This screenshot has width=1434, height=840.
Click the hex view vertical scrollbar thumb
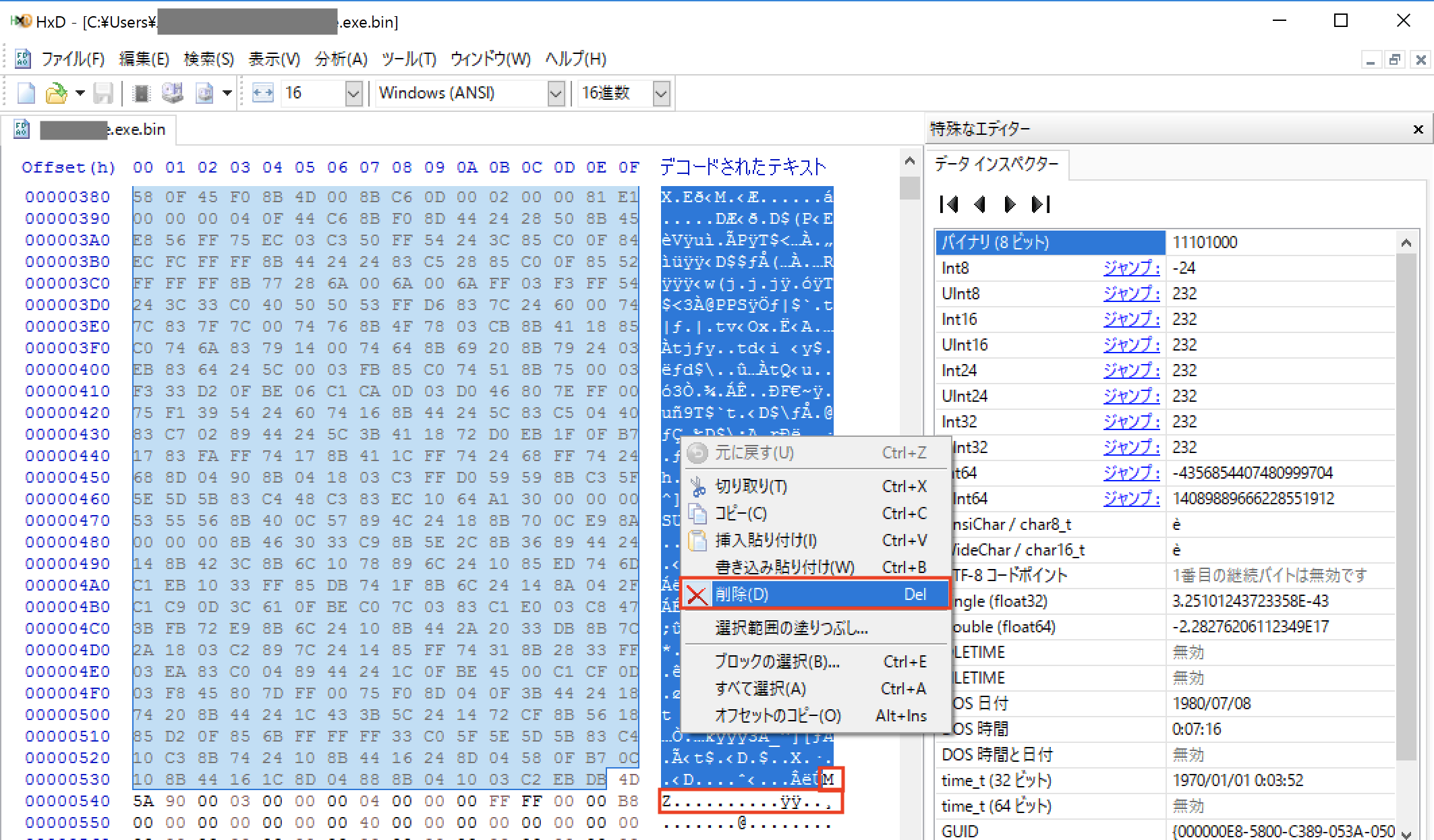[909, 188]
